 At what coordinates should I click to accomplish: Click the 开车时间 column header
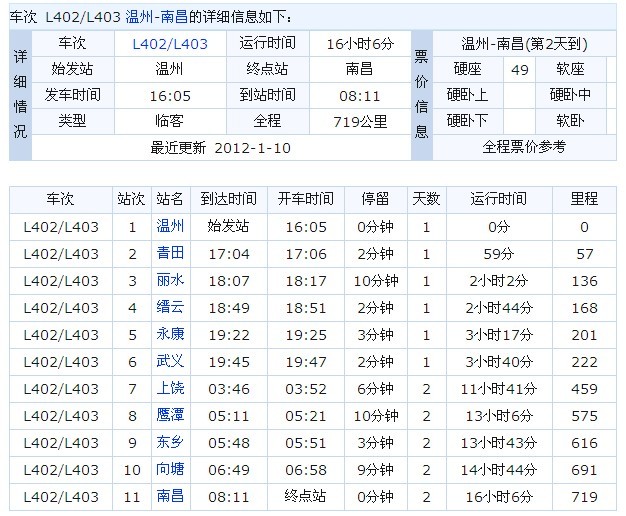pos(306,199)
